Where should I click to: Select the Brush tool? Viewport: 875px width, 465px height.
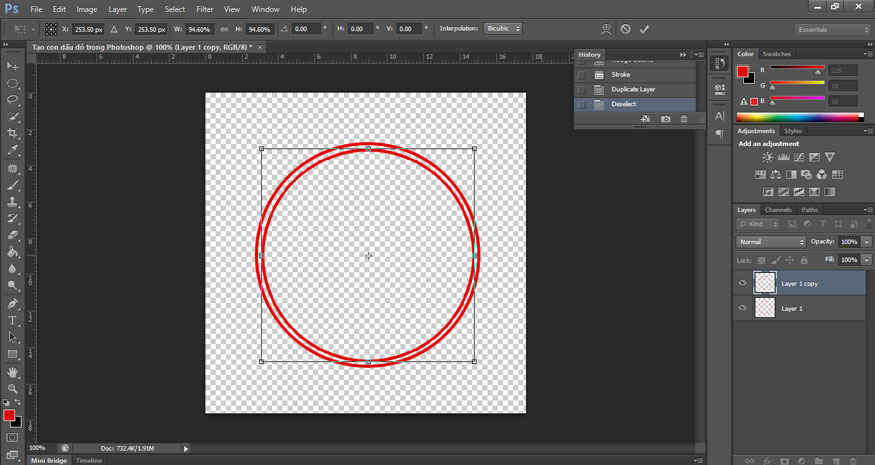pyautogui.click(x=12, y=185)
